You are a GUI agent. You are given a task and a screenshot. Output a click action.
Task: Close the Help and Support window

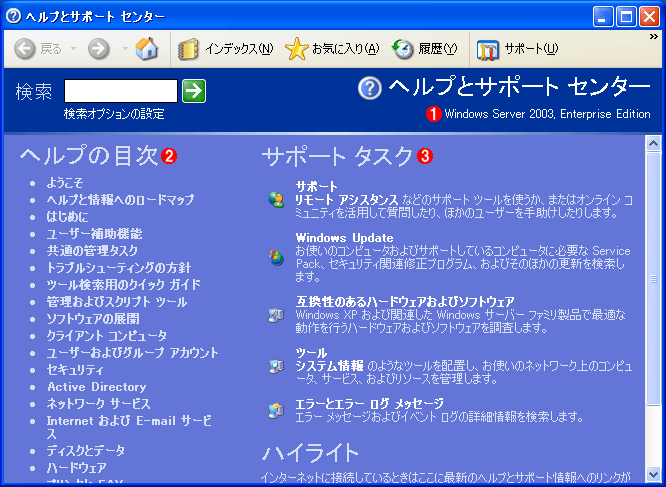click(649, 17)
